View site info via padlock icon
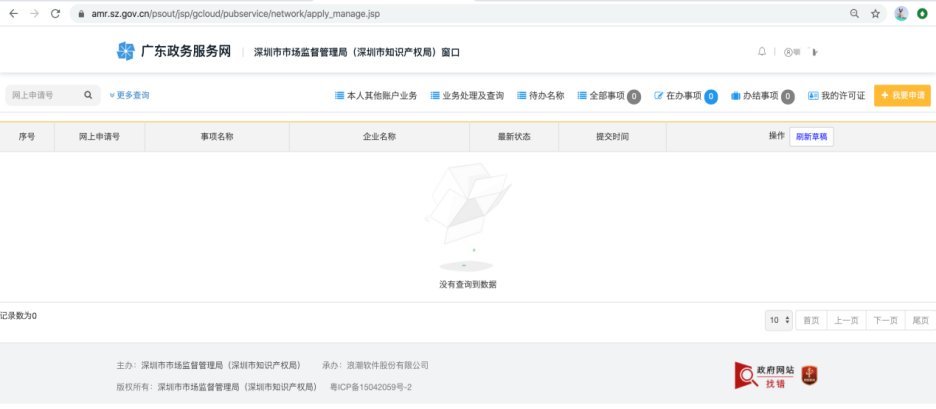This screenshot has height=409, width=936. click(82, 14)
